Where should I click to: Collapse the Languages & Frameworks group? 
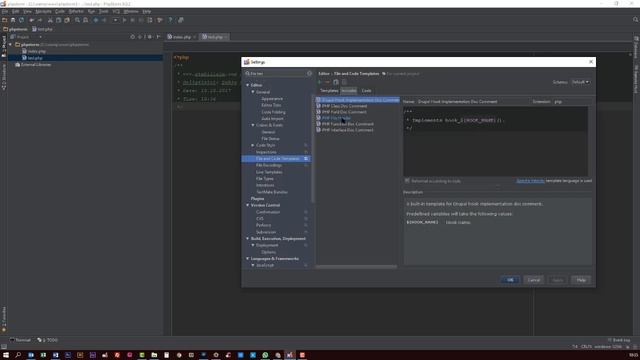pyautogui.click(x=247, y=259)
